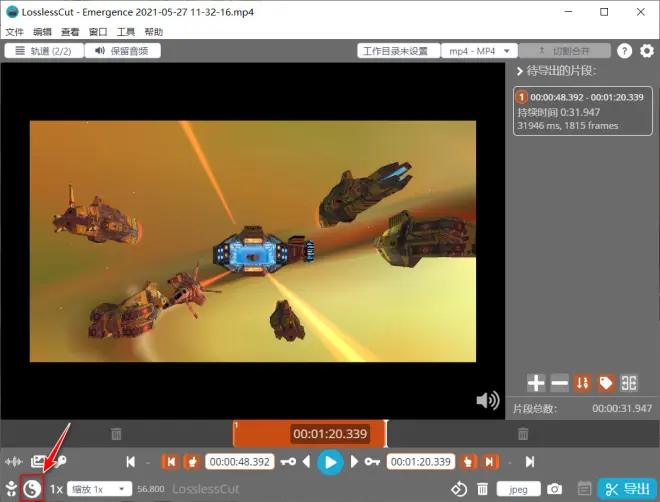This screenshot has height=502, width=660.
Task: Click the yin-yang invert segments icon
Action: point(32,489)
